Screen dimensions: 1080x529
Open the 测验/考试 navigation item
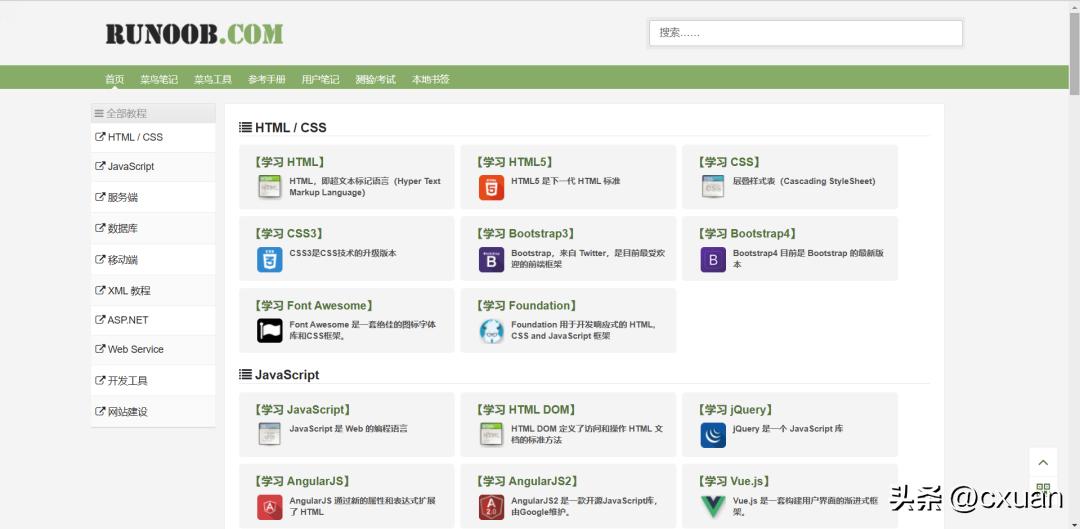pyautogui.click(x=375, y=79)
